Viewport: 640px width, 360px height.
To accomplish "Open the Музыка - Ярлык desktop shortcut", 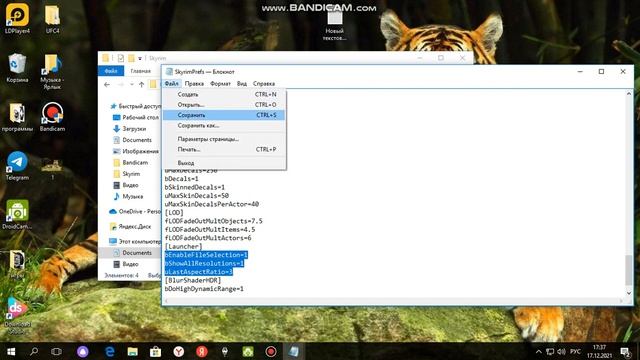I will click(x=52, y=71).
